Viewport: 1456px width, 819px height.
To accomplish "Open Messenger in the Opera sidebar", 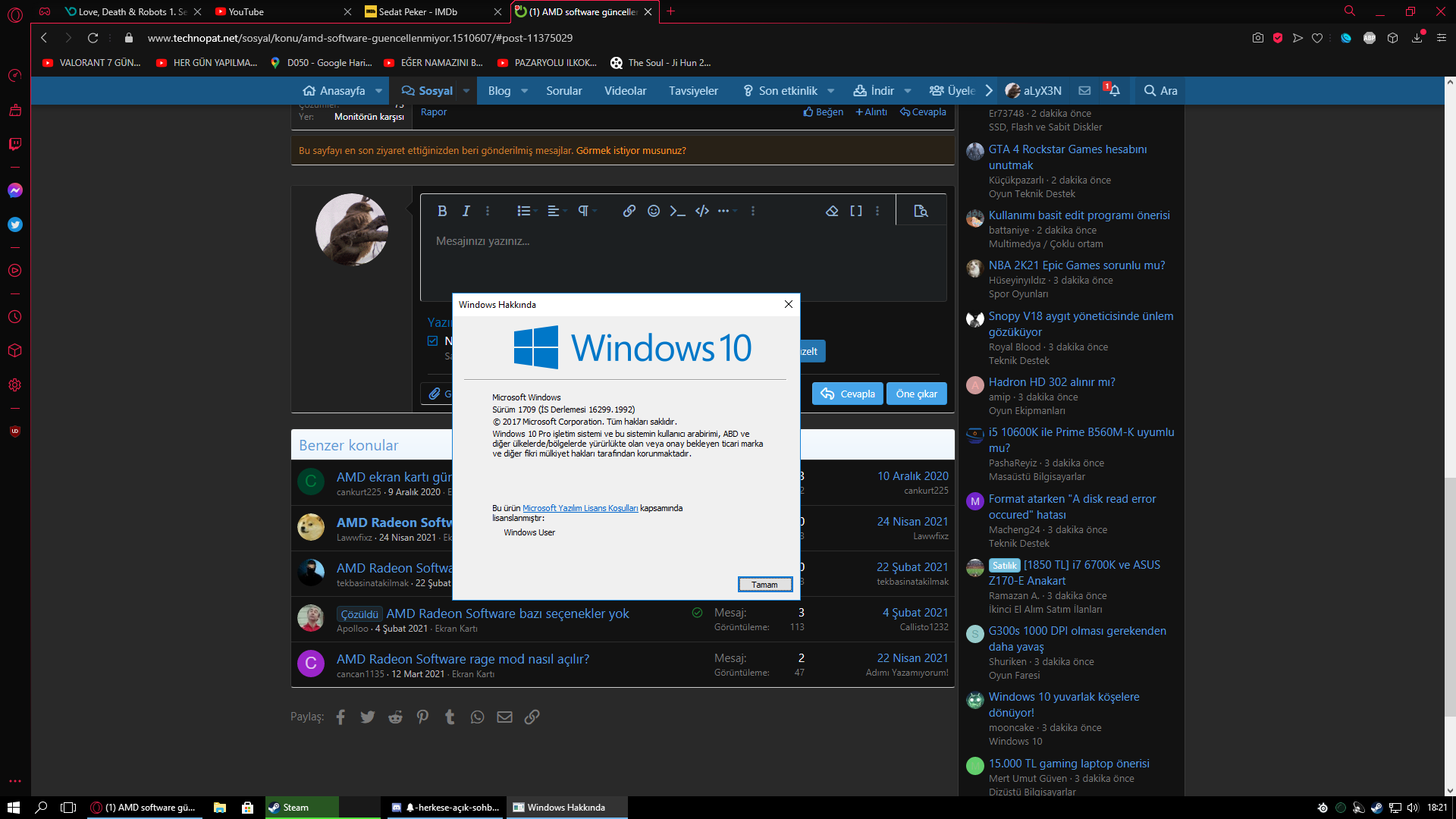I will pos(15,190).
